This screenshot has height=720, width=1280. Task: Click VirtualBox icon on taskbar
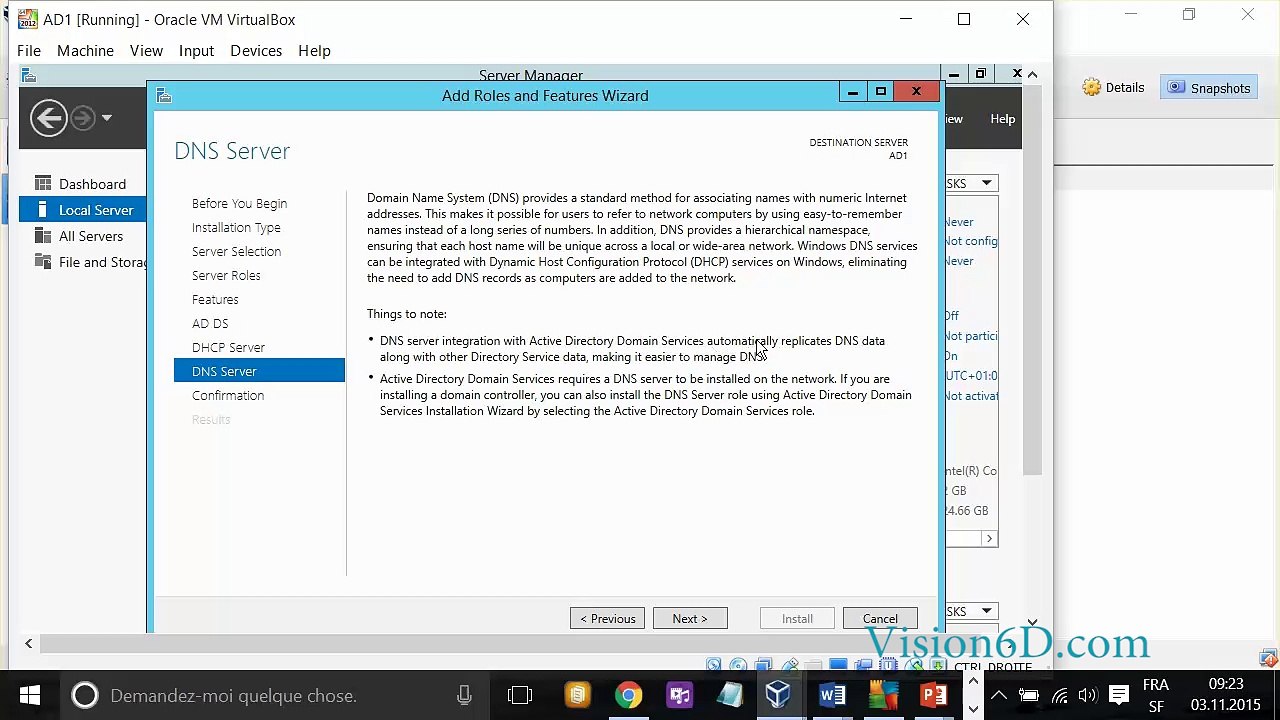pos(778,696)
